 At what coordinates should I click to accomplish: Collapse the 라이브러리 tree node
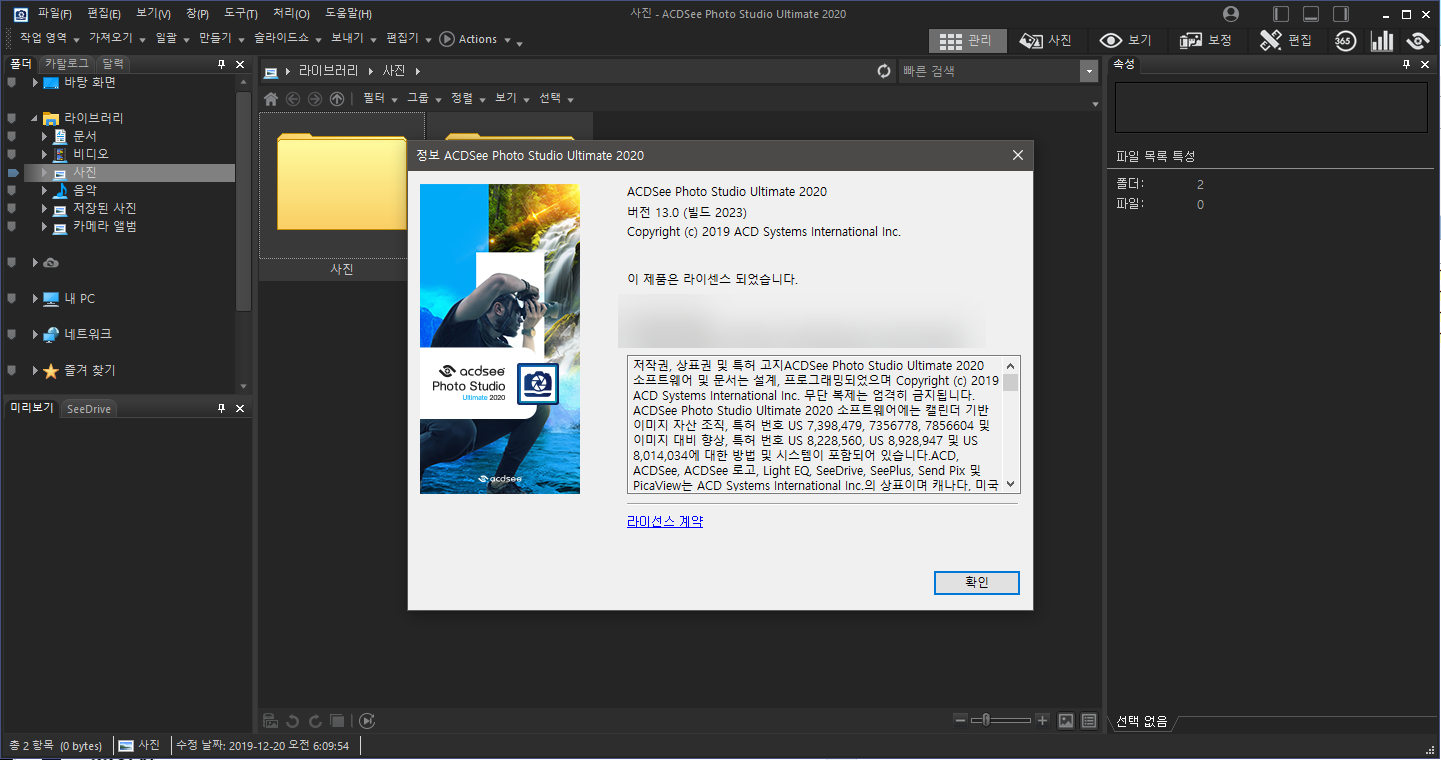tap(34, 118)
